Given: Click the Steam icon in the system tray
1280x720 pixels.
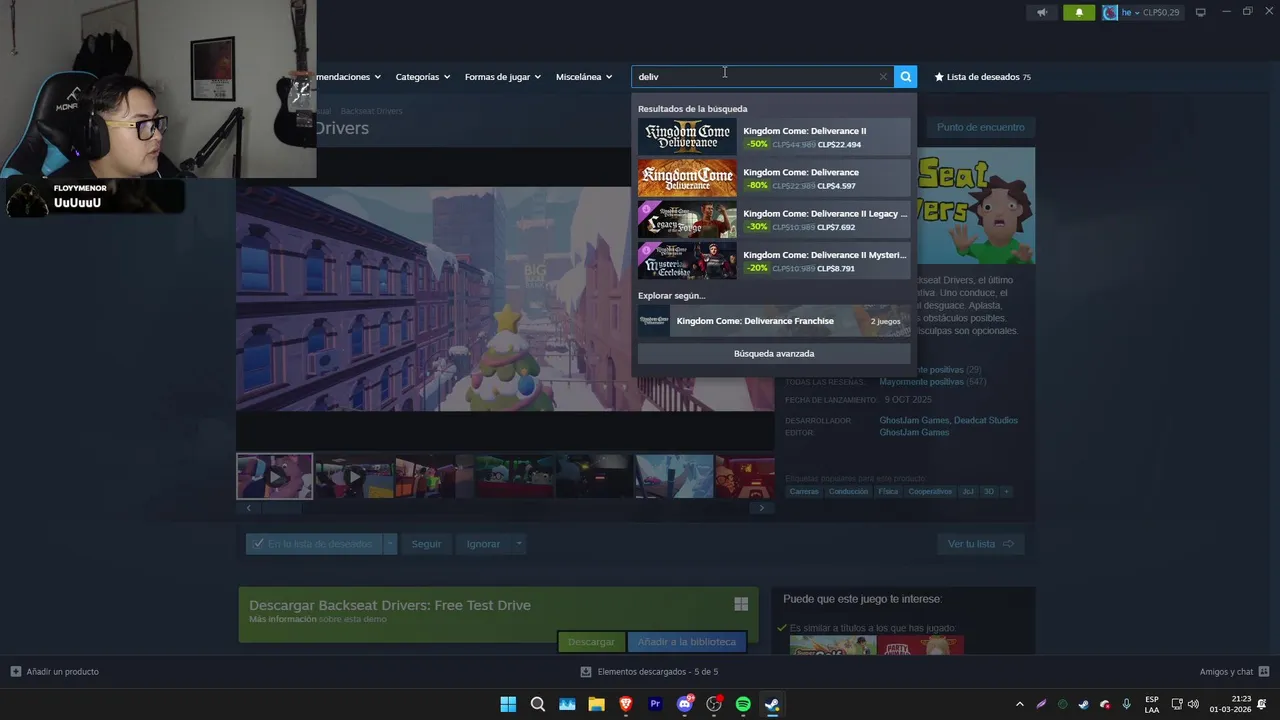Looking at the screenshot, I should (x=1083, y=704).
